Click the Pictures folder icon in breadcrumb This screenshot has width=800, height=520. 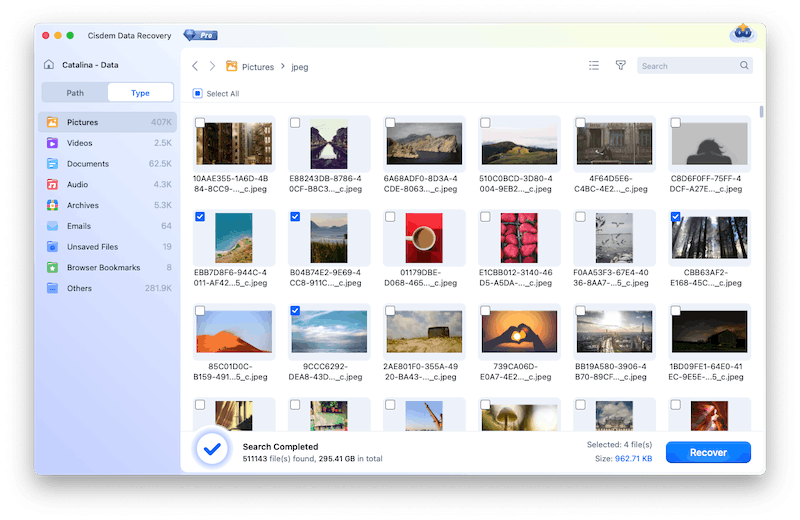pos(232,66)
